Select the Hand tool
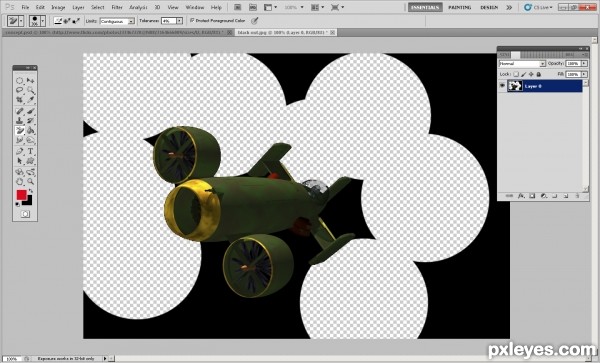Image resolution: width=600 pixels, height=363 pixels. 20,181
